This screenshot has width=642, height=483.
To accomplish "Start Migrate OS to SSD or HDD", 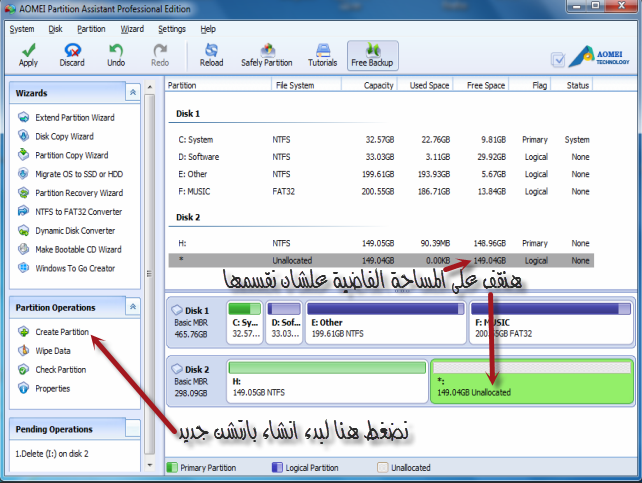I will 79,174.
